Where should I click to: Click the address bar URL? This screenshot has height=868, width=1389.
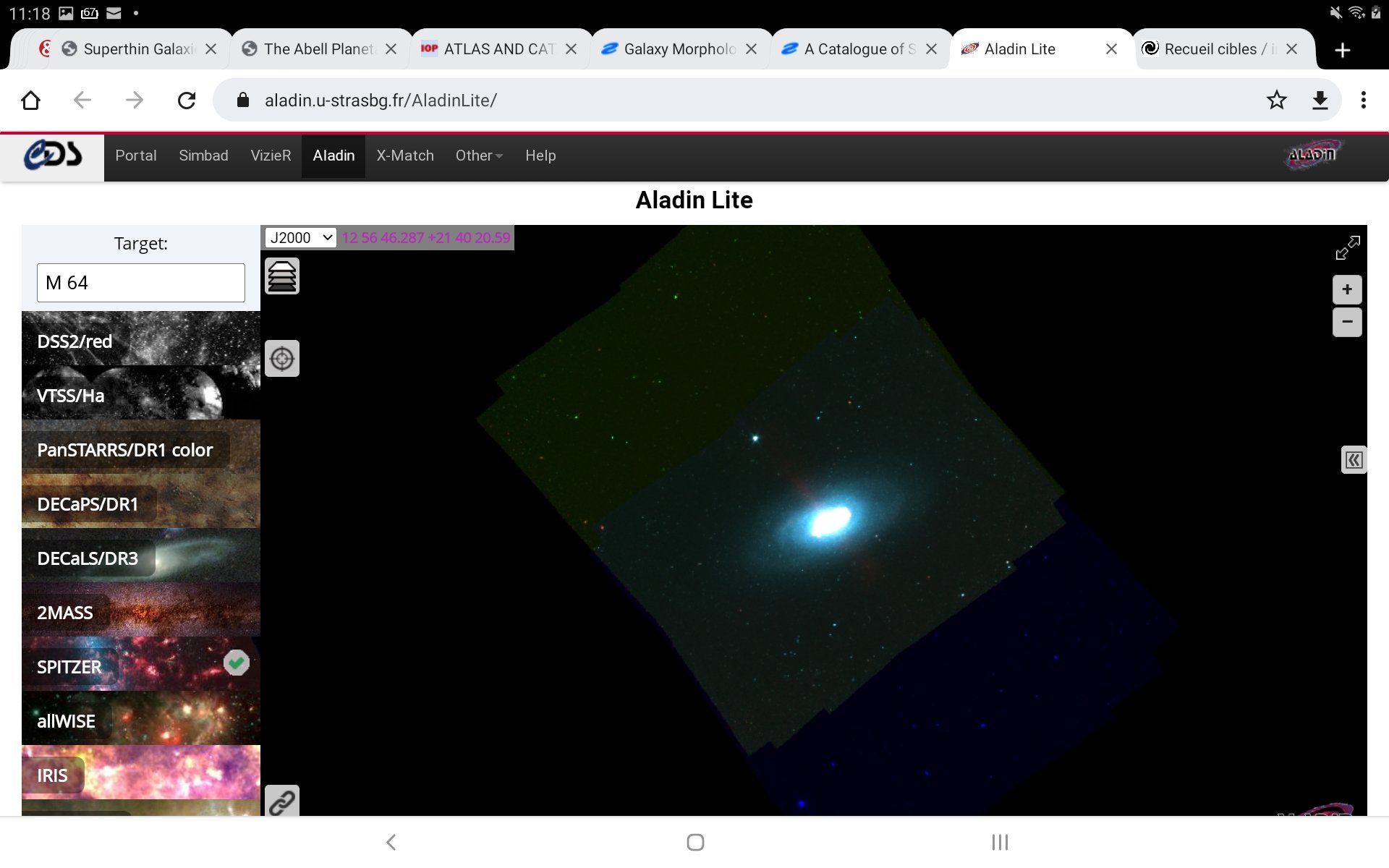pos(381,101)
